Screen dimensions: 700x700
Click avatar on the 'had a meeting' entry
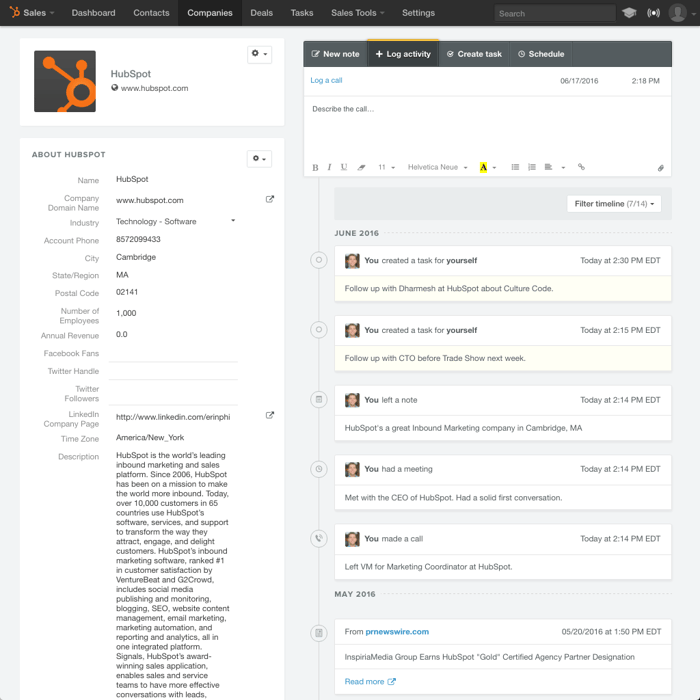pyautogui.click(x=352, y=469)
